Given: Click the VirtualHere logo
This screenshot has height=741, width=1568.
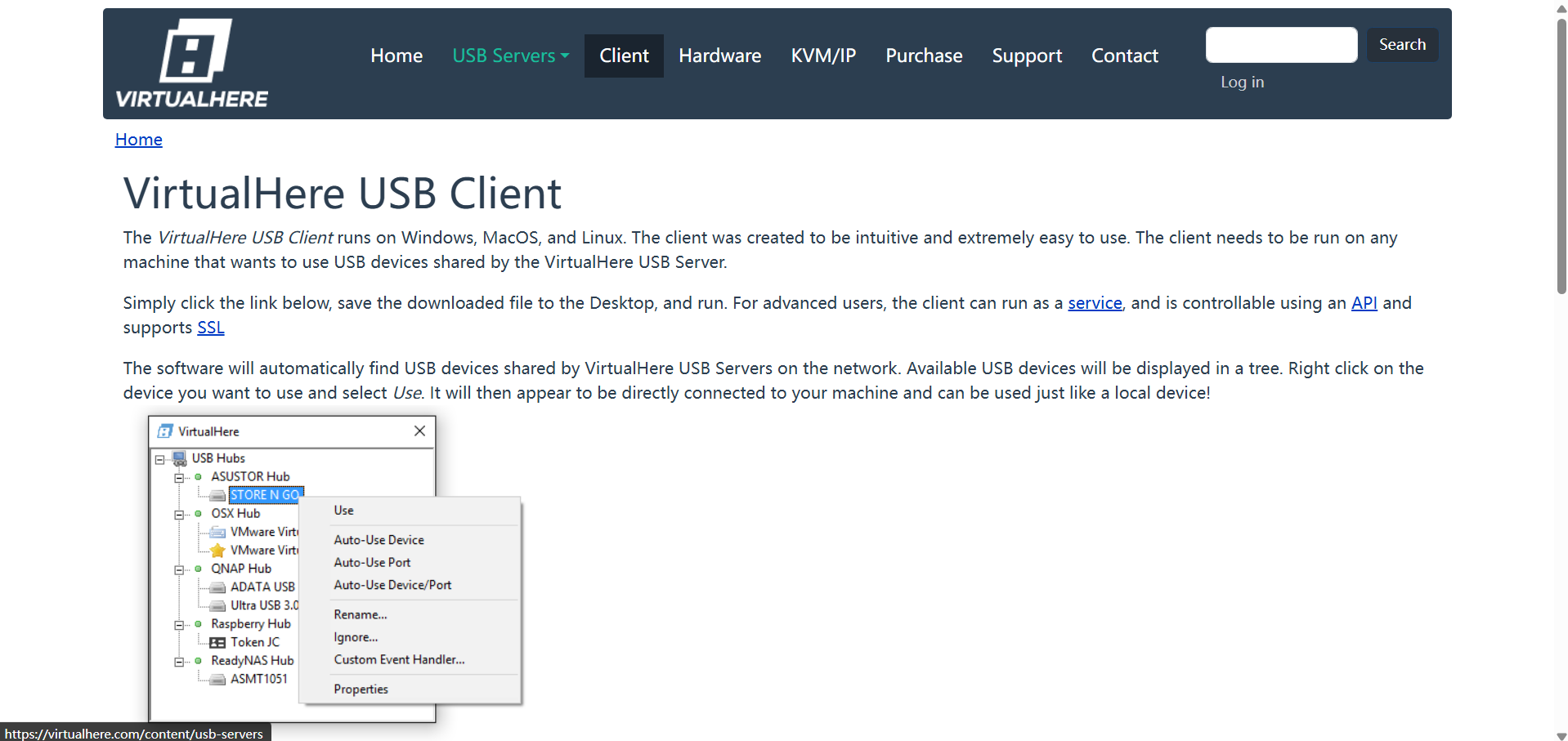Looking at the screenshot, I should pos(191,64).
